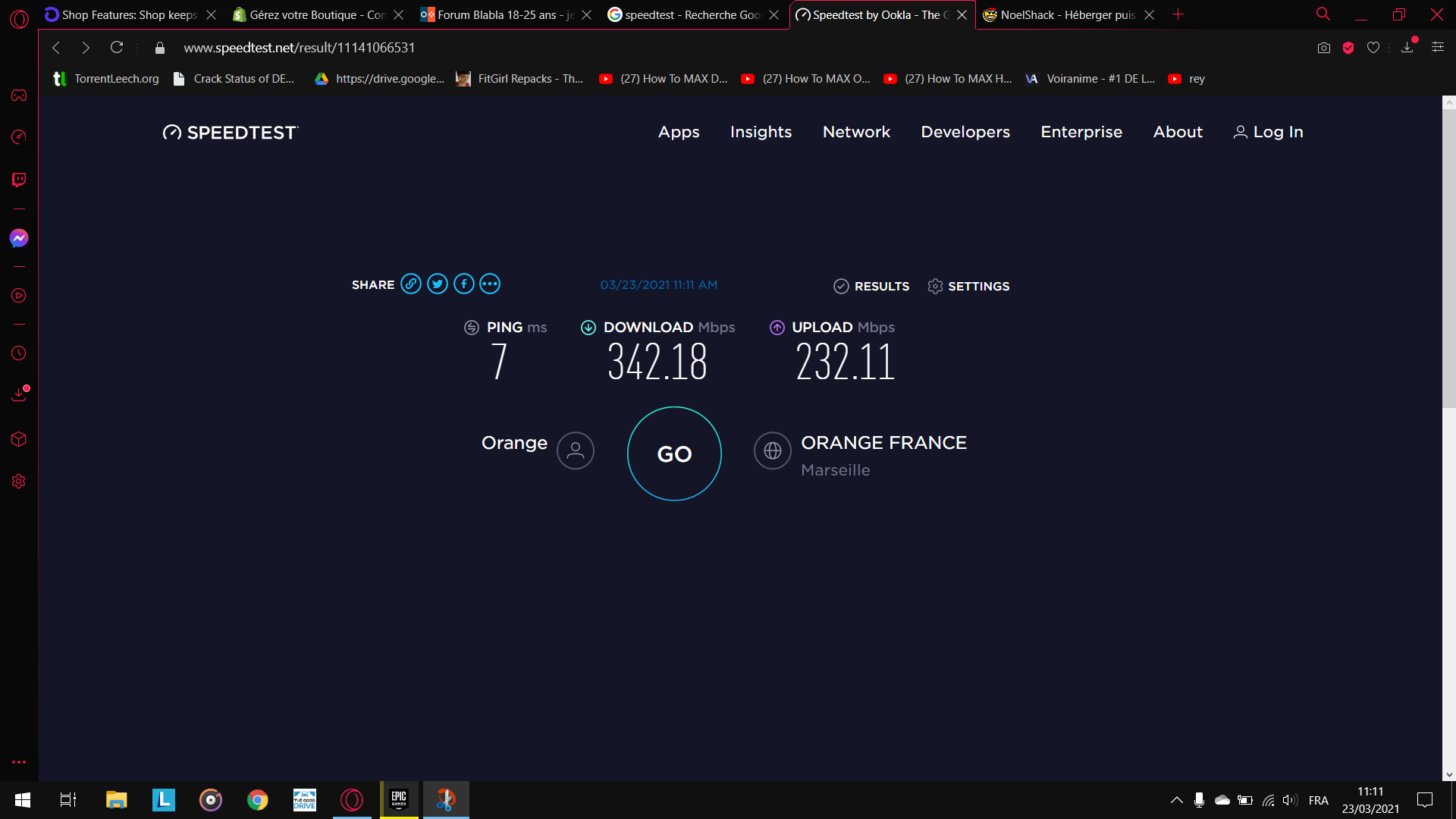The width and height of the screenshot is (1456, 819).
Task: Open Chrome from taskbar
Action: tap(258, 800)
